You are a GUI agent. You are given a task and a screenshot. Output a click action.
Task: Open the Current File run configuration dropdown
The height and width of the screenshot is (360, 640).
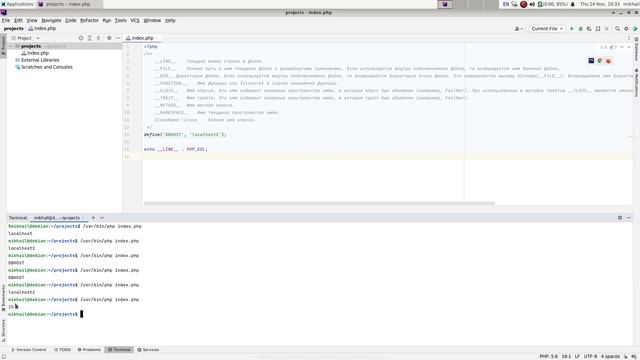click(x=547, y=29)
